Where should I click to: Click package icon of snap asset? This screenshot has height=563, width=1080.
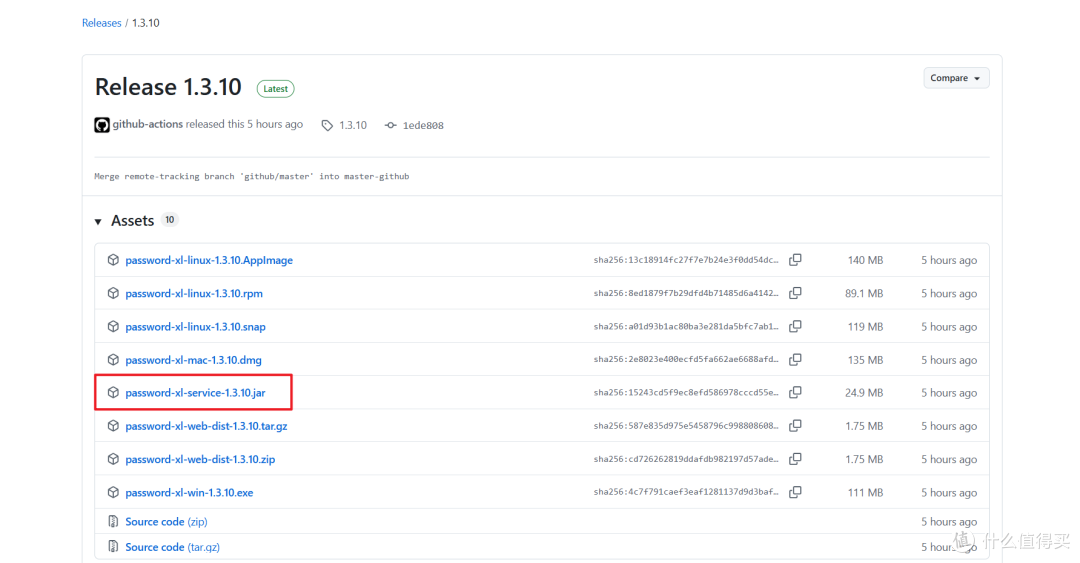[113, 326]
